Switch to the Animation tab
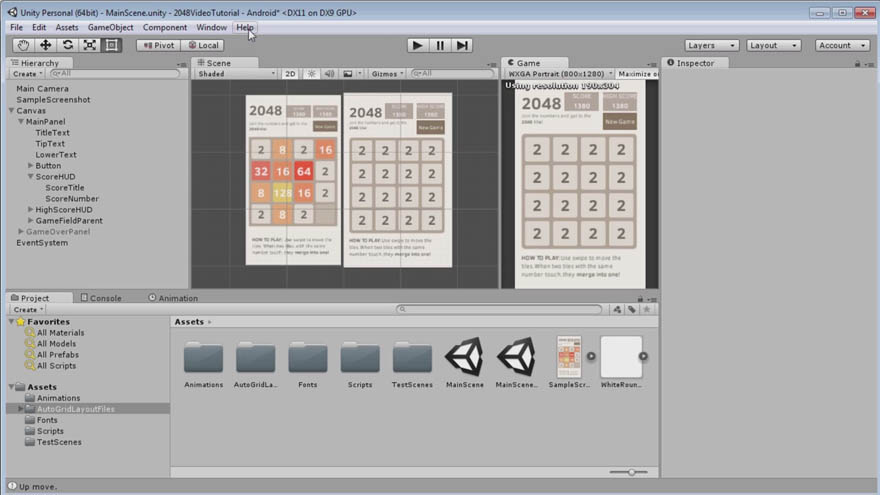The width and height of the screenshot is (880, 495). 173,298
